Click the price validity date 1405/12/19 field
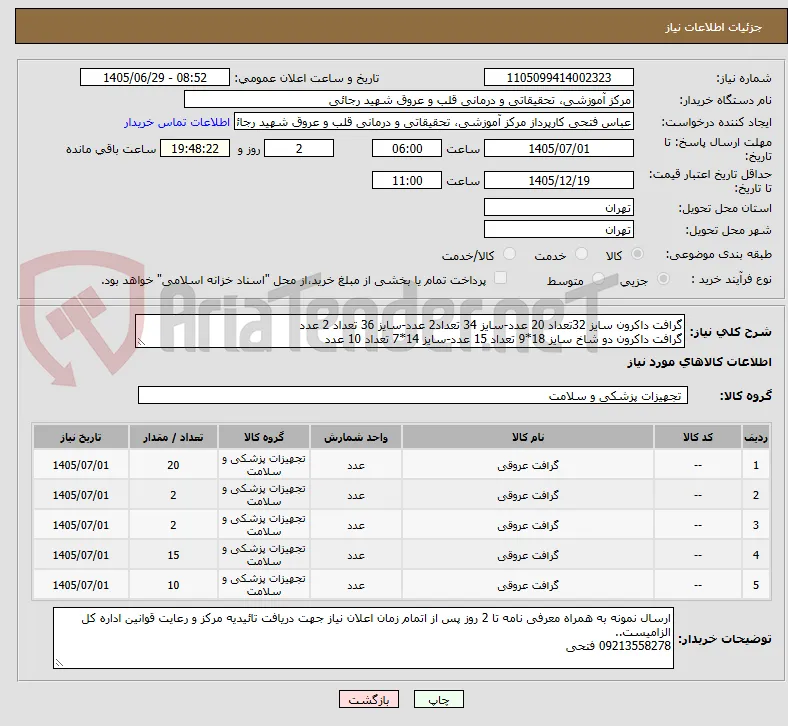788x726 pixels. 559,180
